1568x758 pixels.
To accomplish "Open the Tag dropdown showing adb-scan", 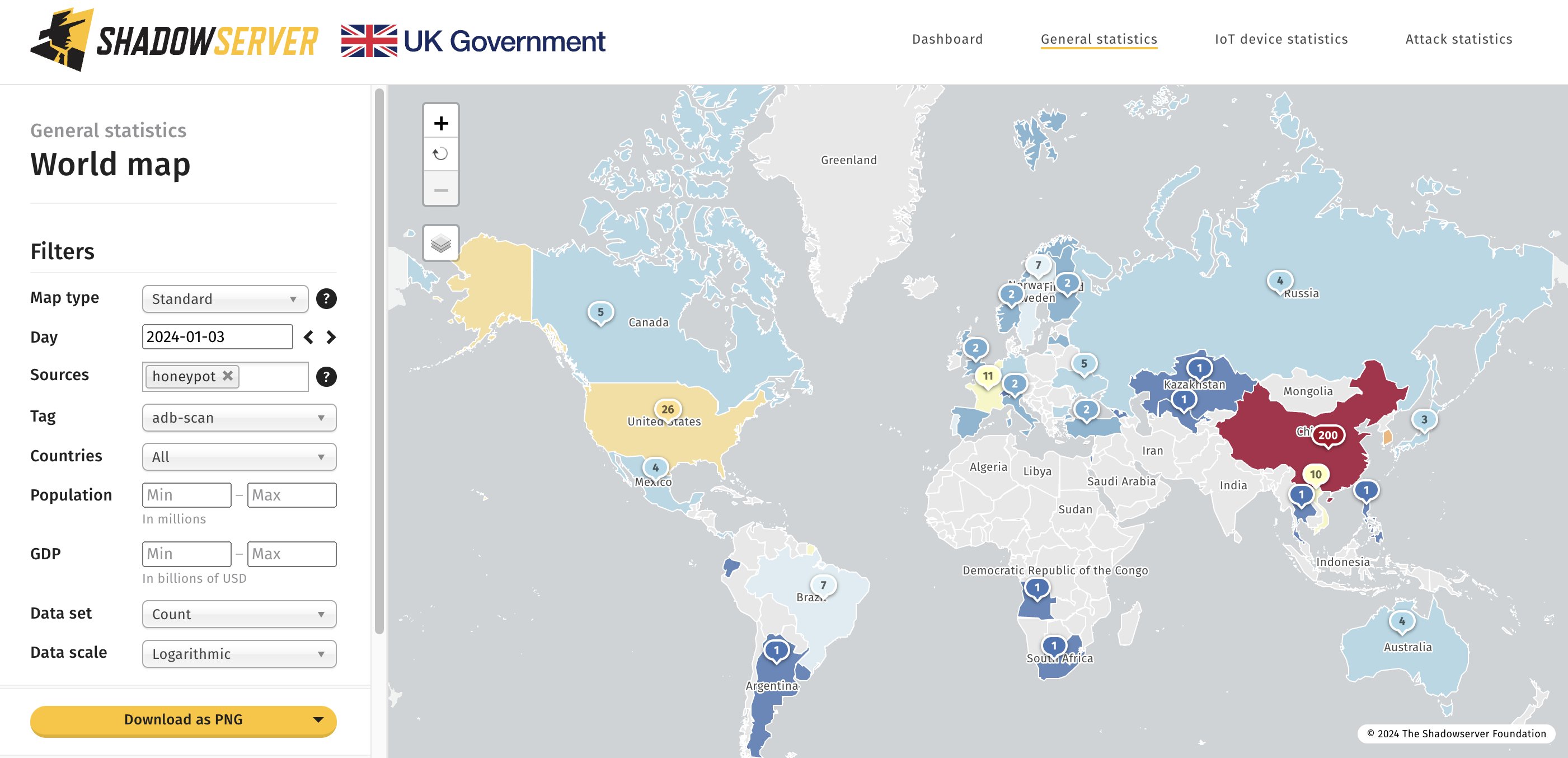I will (239, 418).
